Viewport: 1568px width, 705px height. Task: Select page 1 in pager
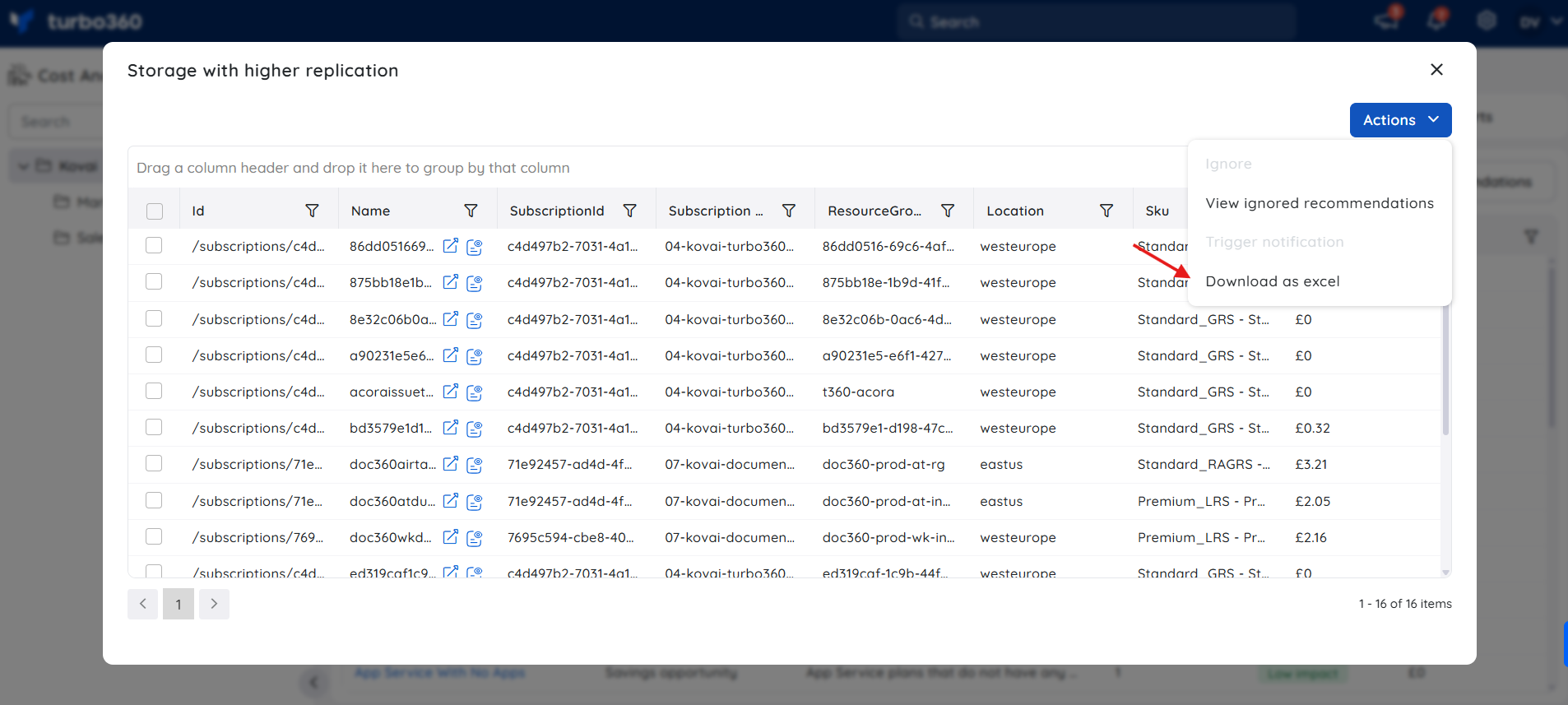pyautogui.click(x=179, y=604)
